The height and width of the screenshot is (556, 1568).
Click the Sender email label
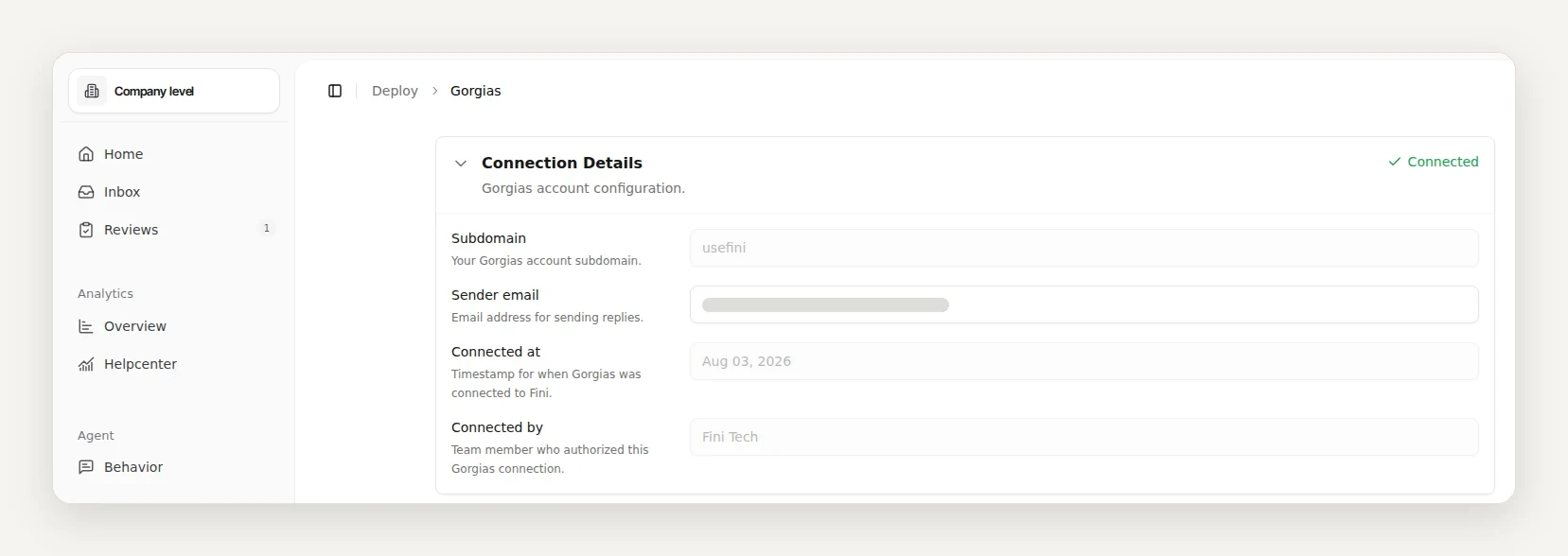pos(495,295)
